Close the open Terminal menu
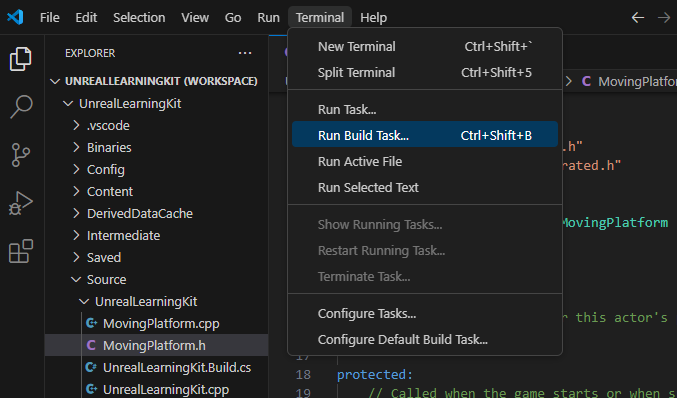 pos(320,18)
